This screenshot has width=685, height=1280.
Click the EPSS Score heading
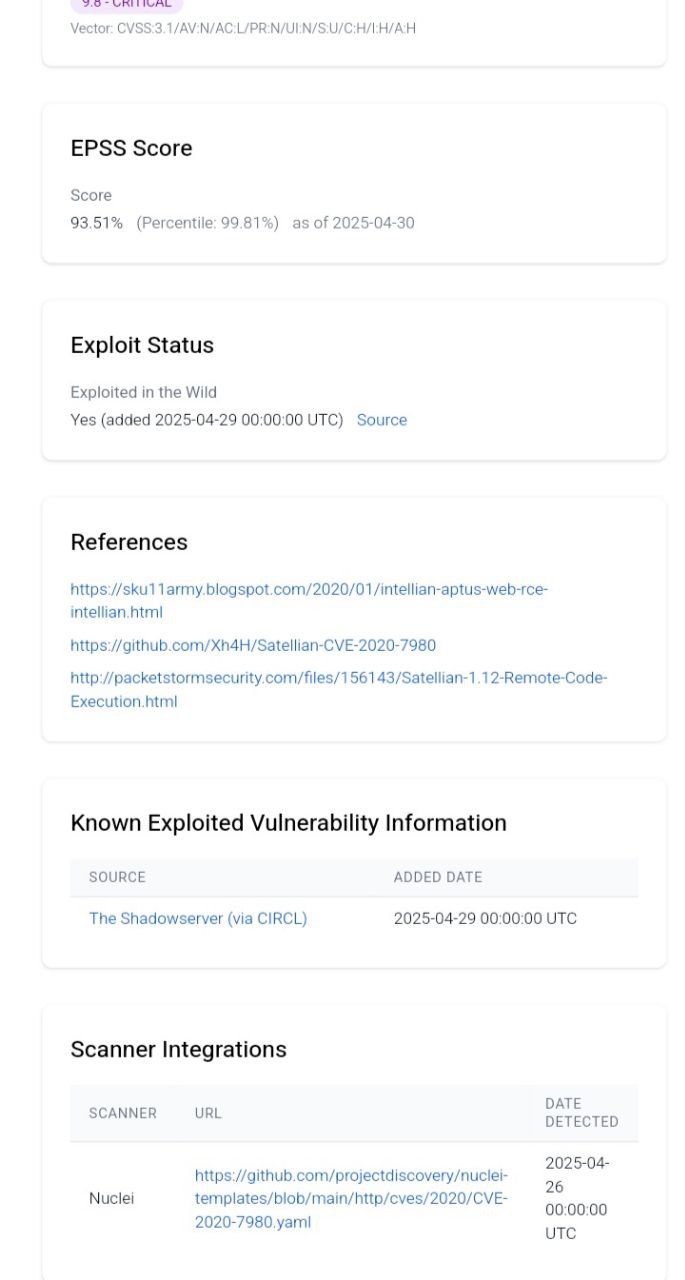[x=131, y=148]
